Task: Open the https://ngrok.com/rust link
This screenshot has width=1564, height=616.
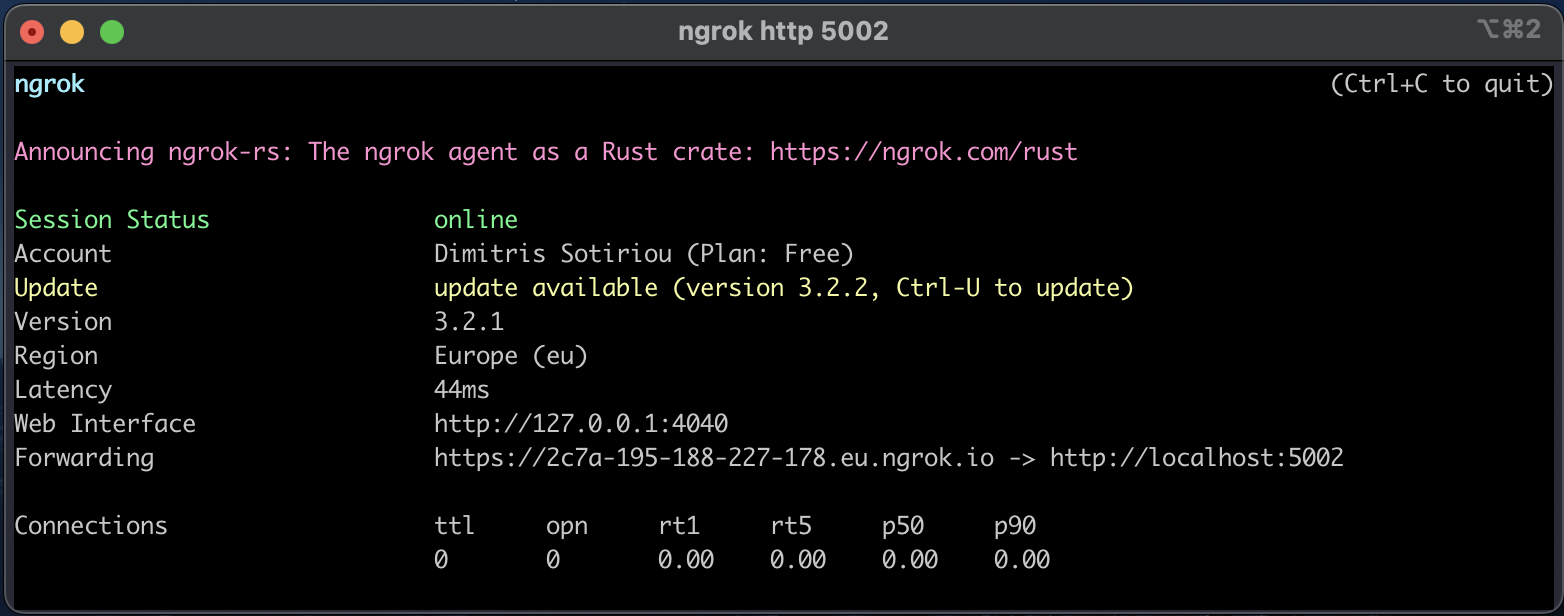Action: coord(924,152)
